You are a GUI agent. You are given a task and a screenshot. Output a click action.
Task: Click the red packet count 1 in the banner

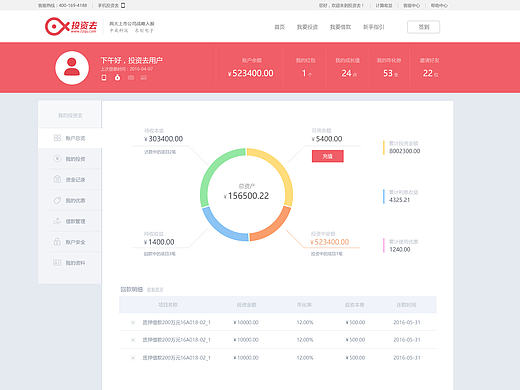(304, 73)
